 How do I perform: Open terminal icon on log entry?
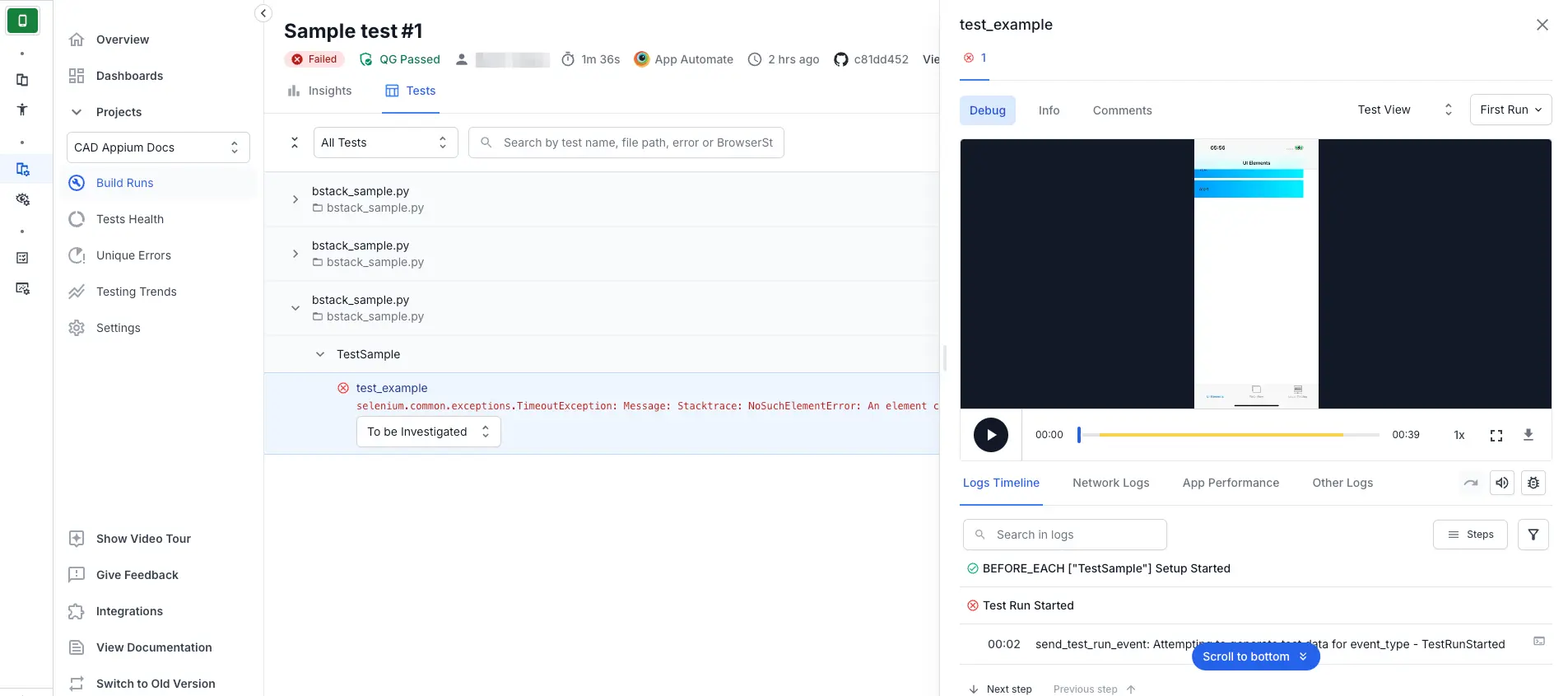pyautogui.click(x=1538, y=642)
